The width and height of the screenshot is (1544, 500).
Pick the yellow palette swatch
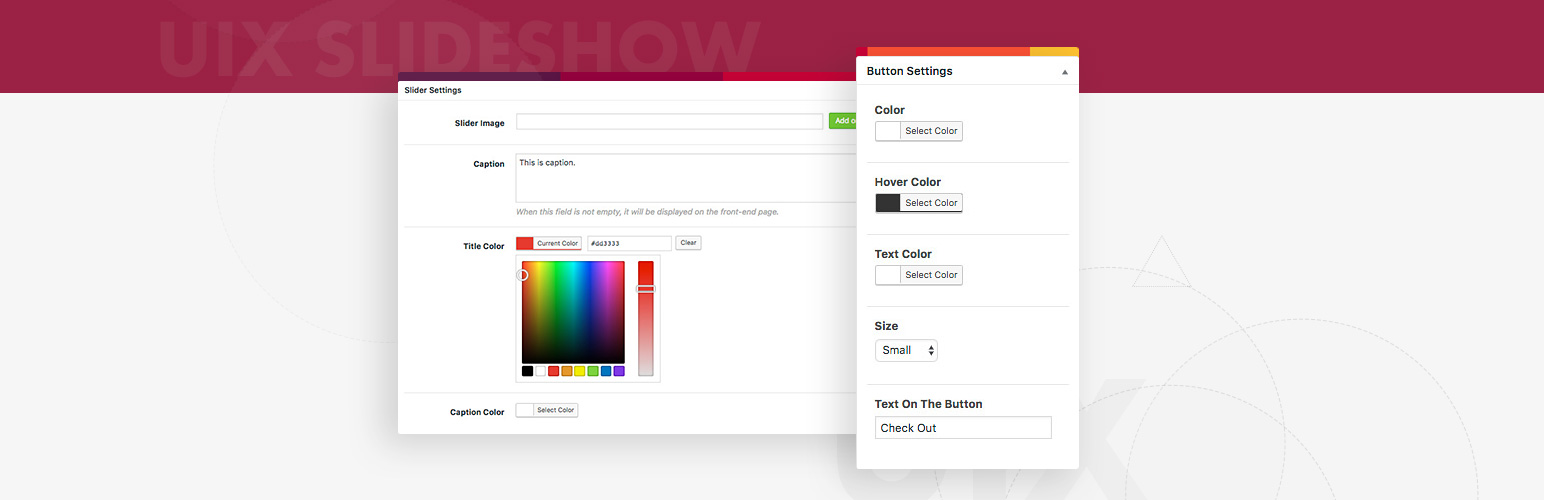pos(580,371)
